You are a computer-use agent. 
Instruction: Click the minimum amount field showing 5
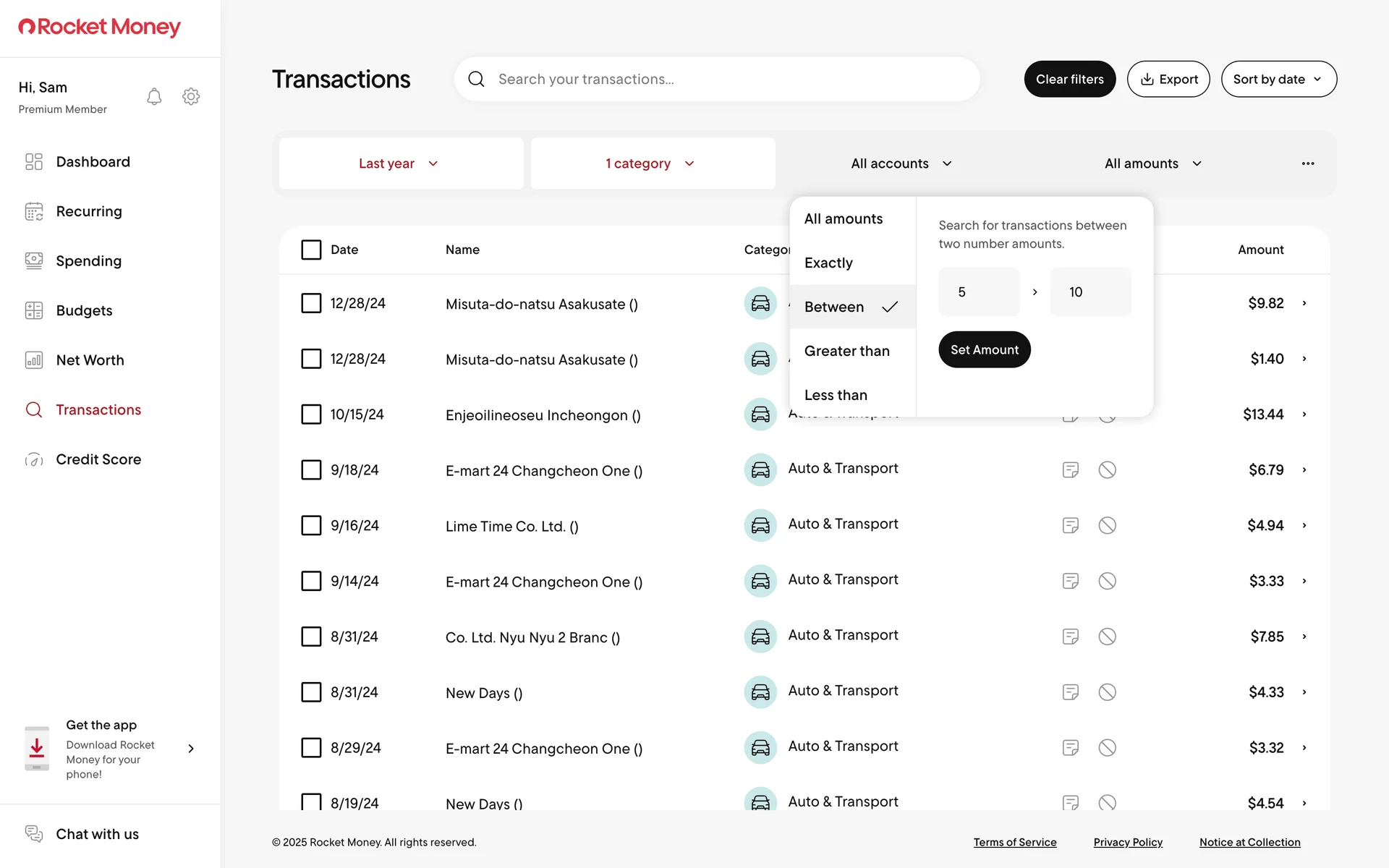pyautogui.click(x=979, y=292)
